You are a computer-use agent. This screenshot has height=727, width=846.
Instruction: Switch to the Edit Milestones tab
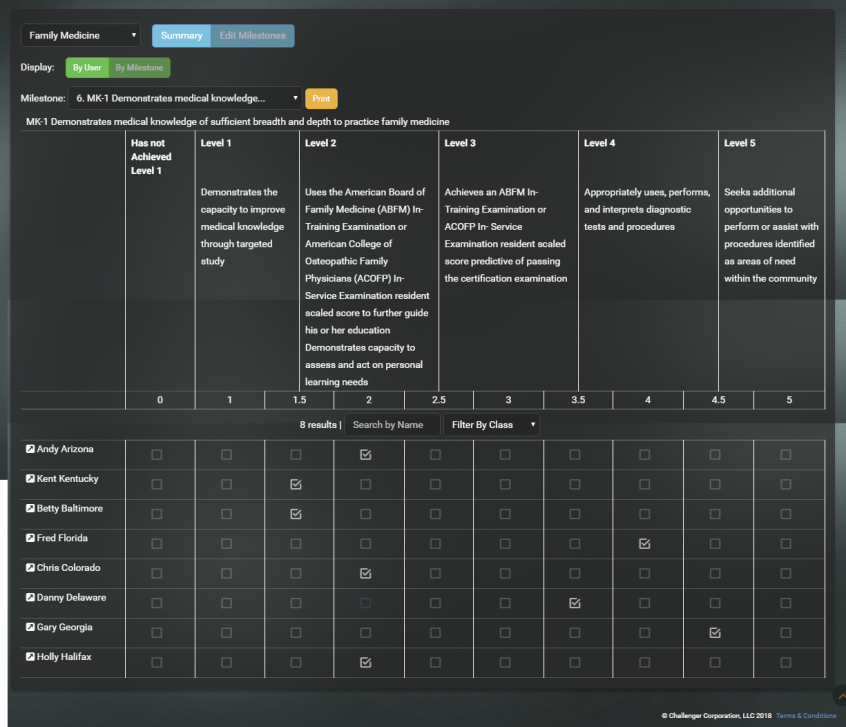coord(253,36)
